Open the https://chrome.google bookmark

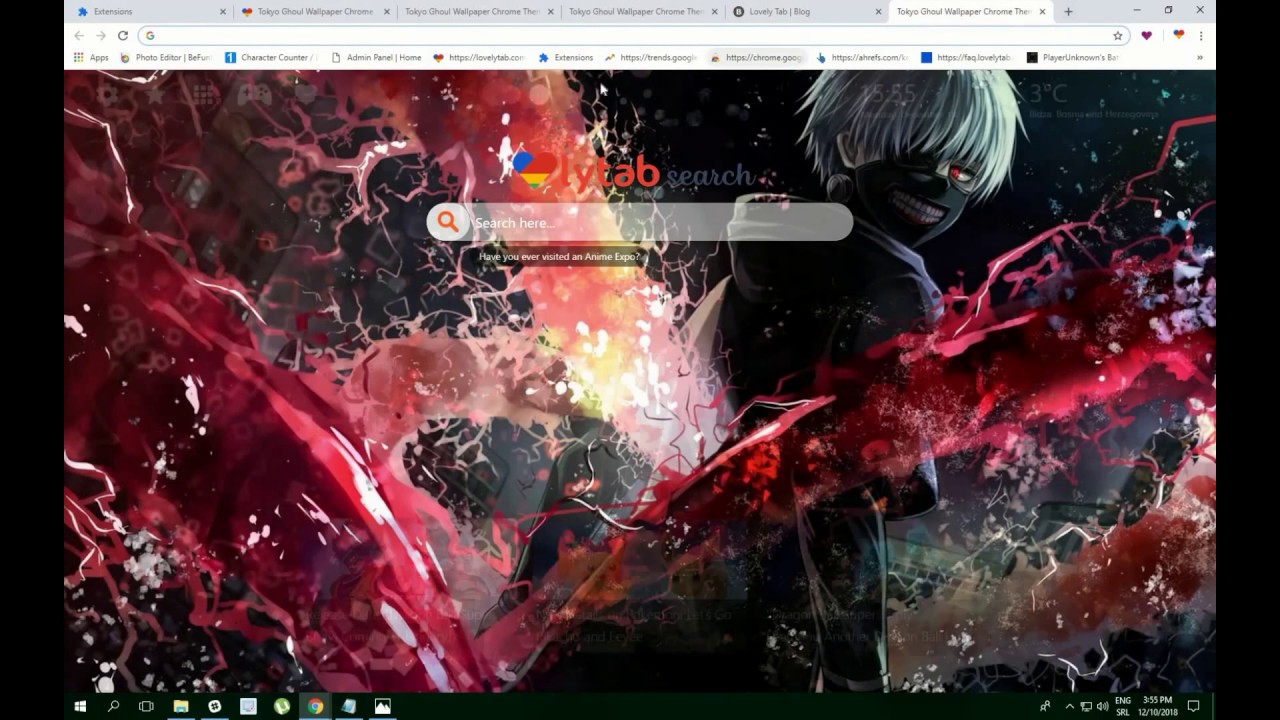coord(757,58)
